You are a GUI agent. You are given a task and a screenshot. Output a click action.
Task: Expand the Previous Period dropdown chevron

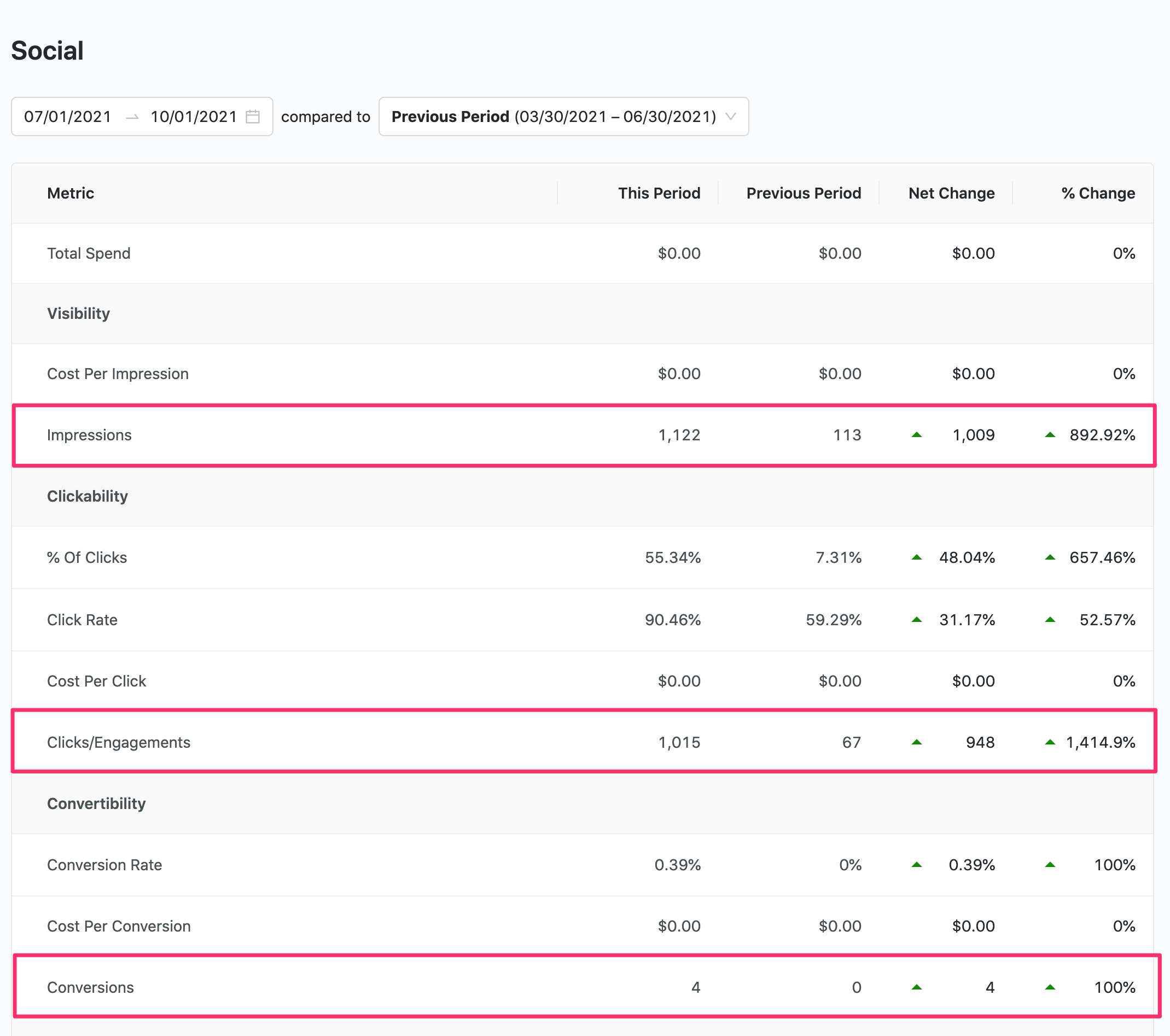pyautogui.click(x=730, y=117)
